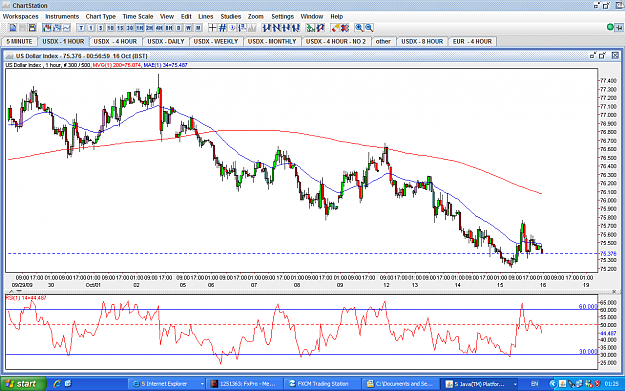Select the 4H time scale button

pos(159,28)
